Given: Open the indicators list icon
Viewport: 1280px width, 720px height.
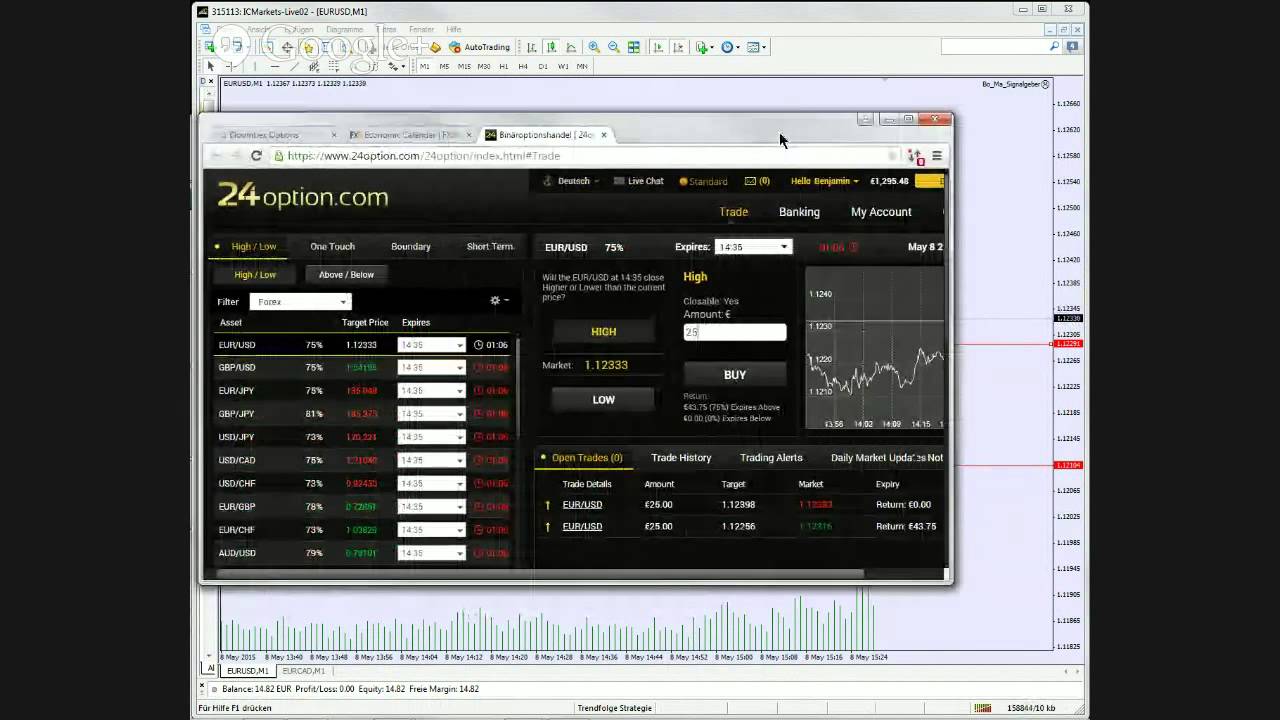Looking at the screenshot, I should pos(703,47).
